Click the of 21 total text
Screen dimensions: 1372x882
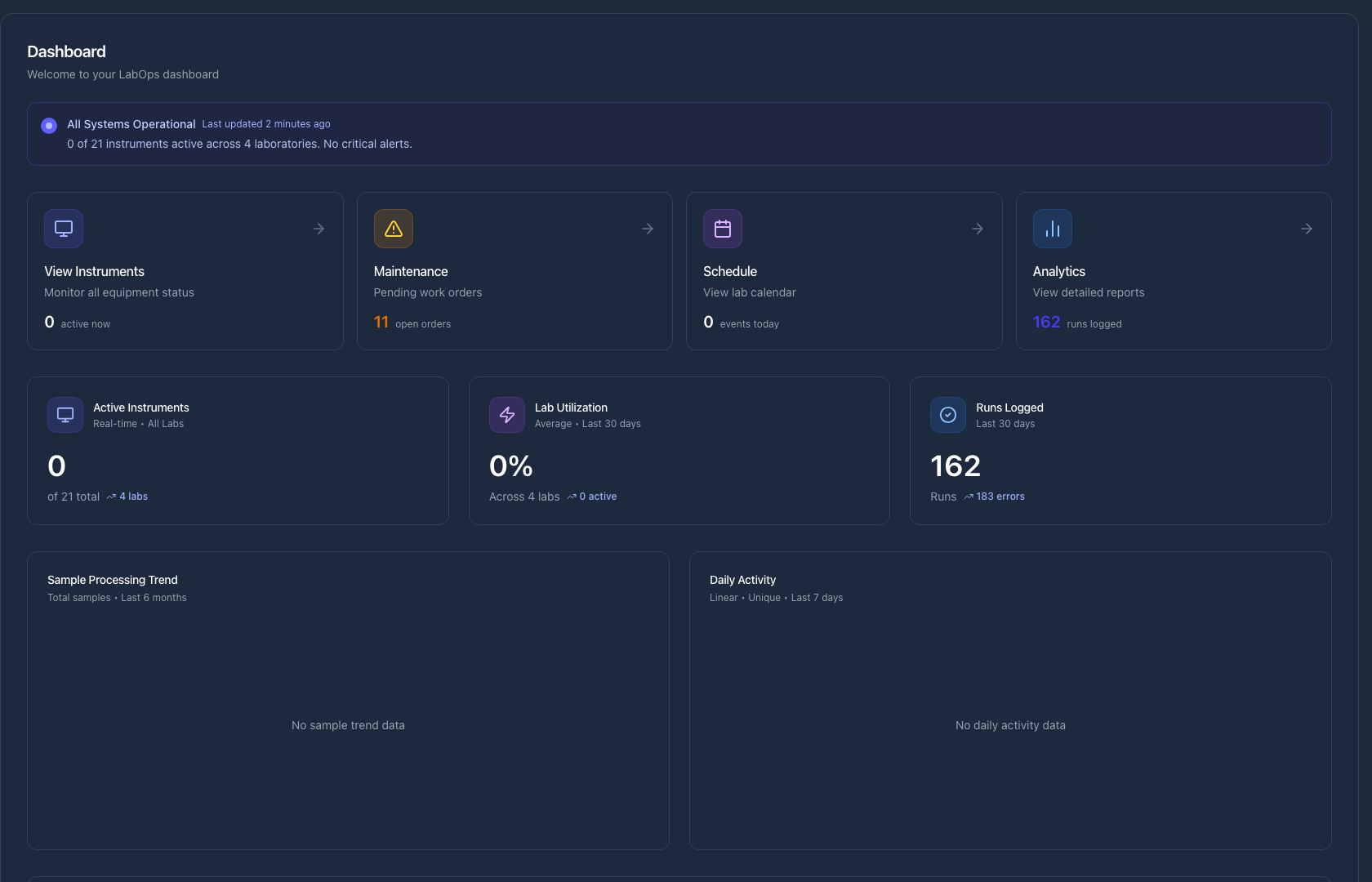[73, 497]
